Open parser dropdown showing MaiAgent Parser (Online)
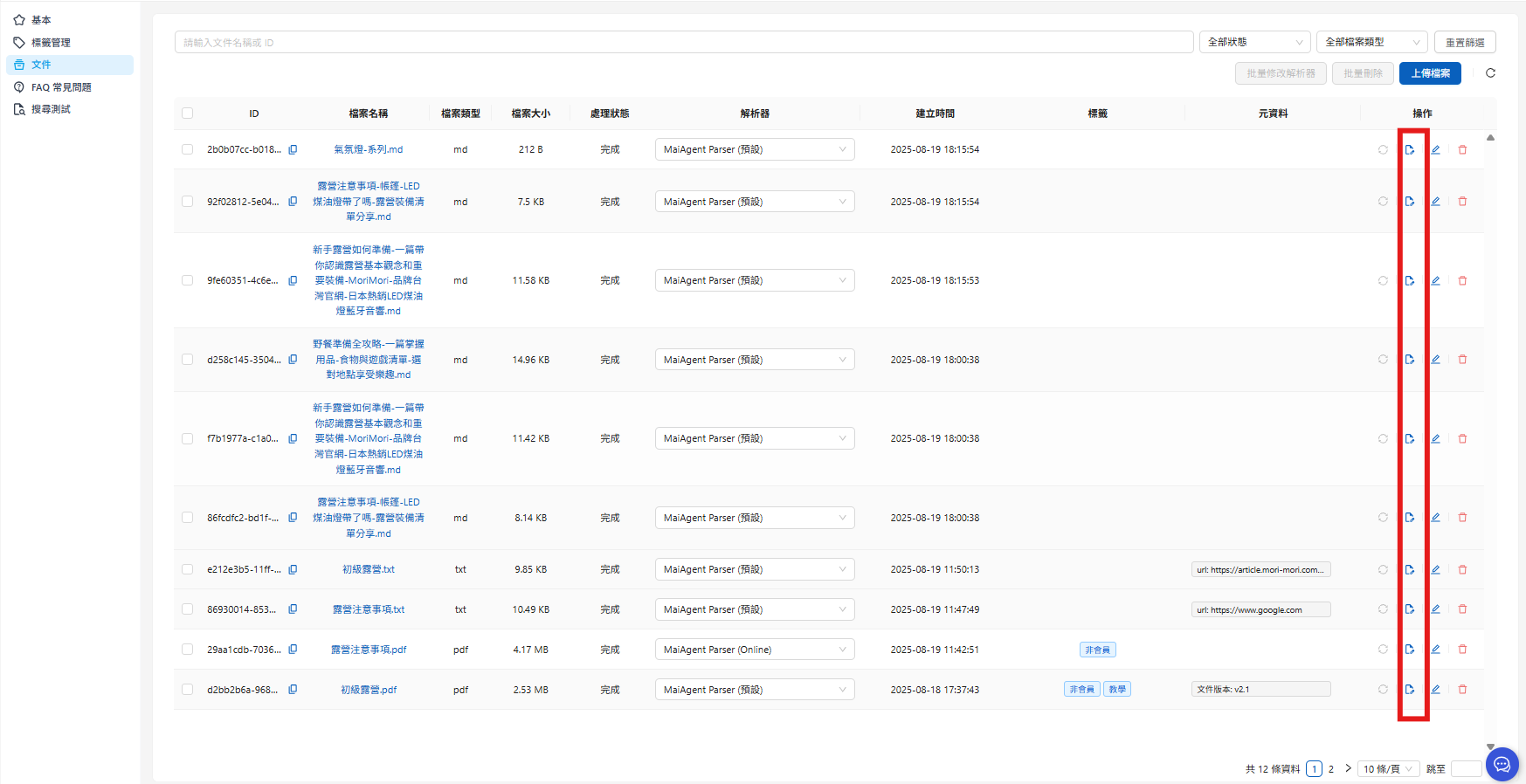Screen dimensions: 1526x784 754,650
